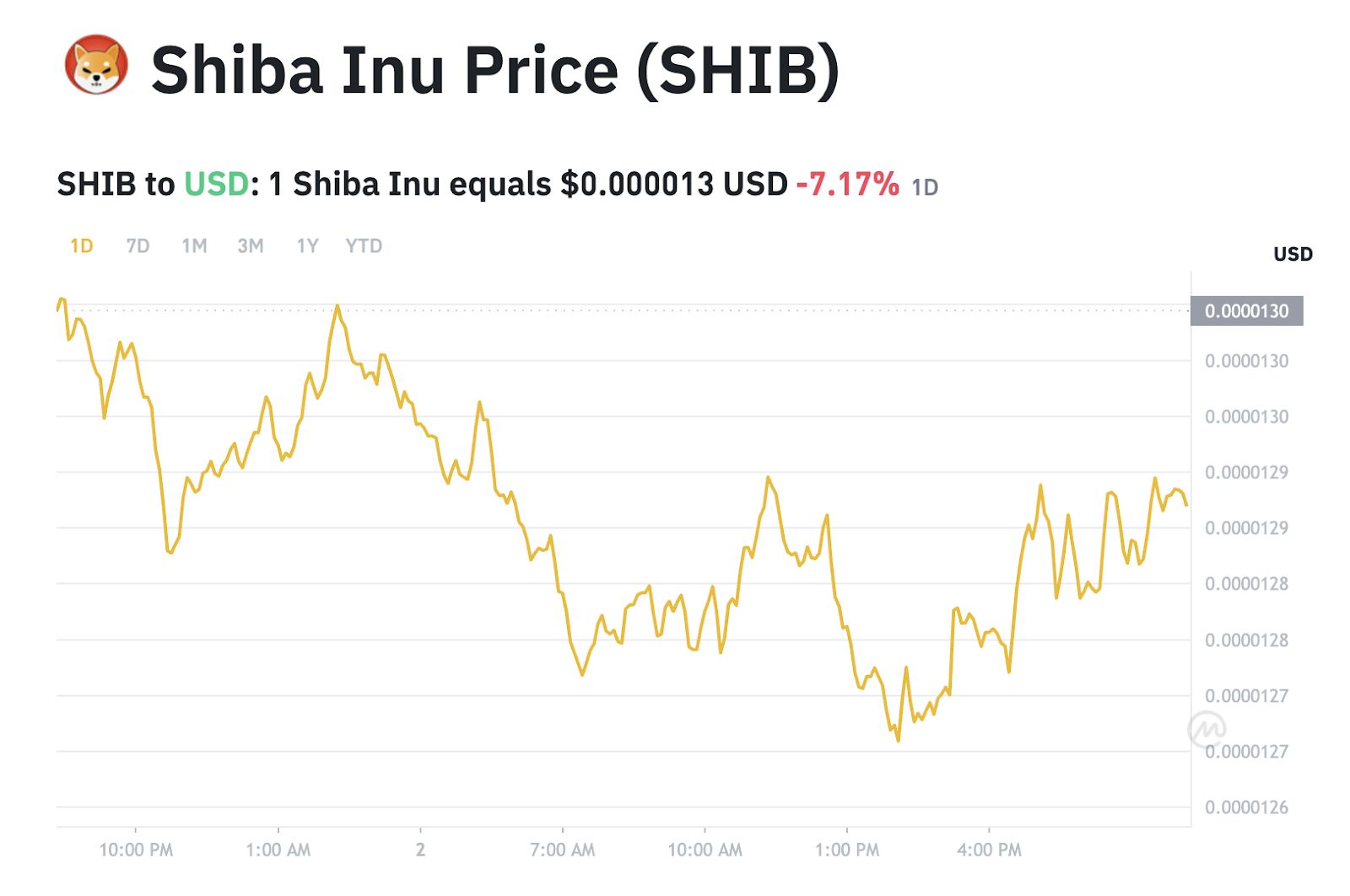Click the 0.0000126 price axis label
Image resolution: width=1350 pixels, height=896 pixels.
pos(1246,807)
